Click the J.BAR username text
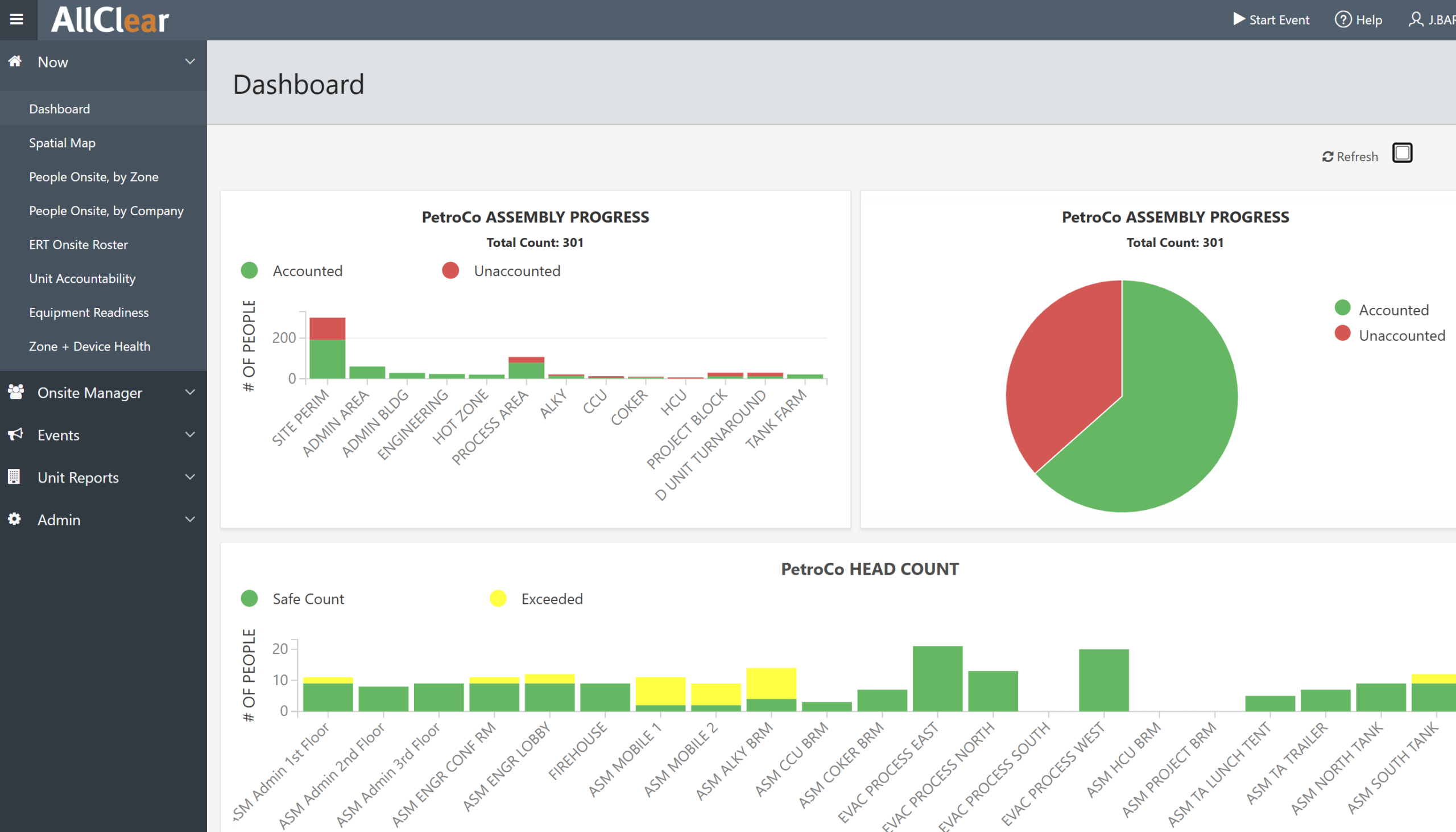Viewport: 1456px width, 832px height. click(1442, 20)
